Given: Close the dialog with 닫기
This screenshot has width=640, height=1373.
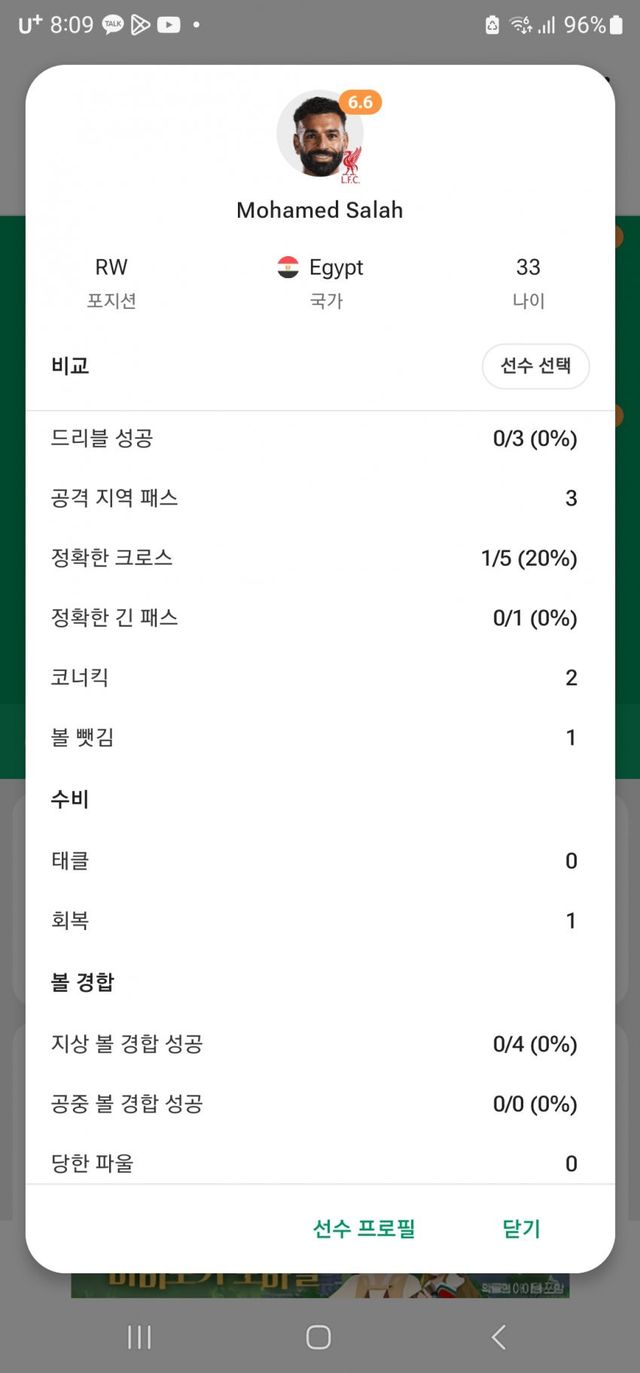Looking at the screenshot, I should pyautogui.click(x=521, y=1228).
